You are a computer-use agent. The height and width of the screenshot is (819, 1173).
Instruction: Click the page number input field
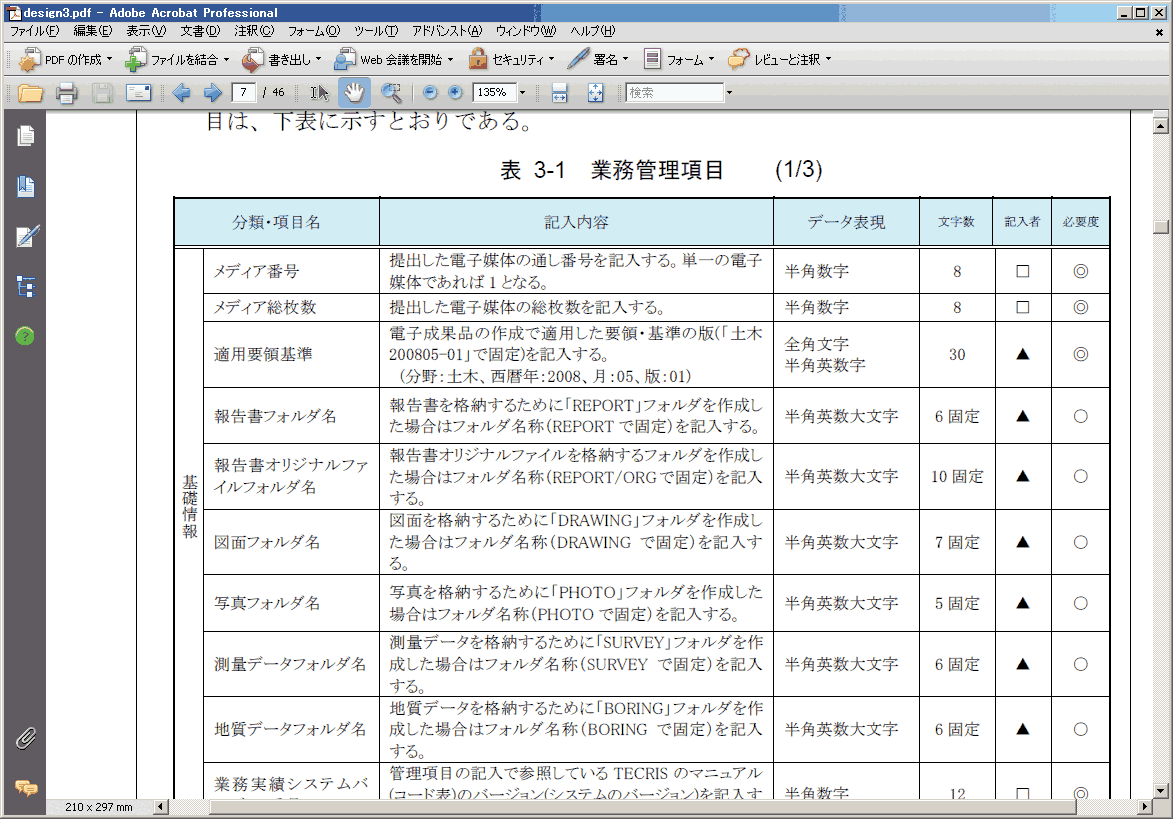click(x=244, y=93)
